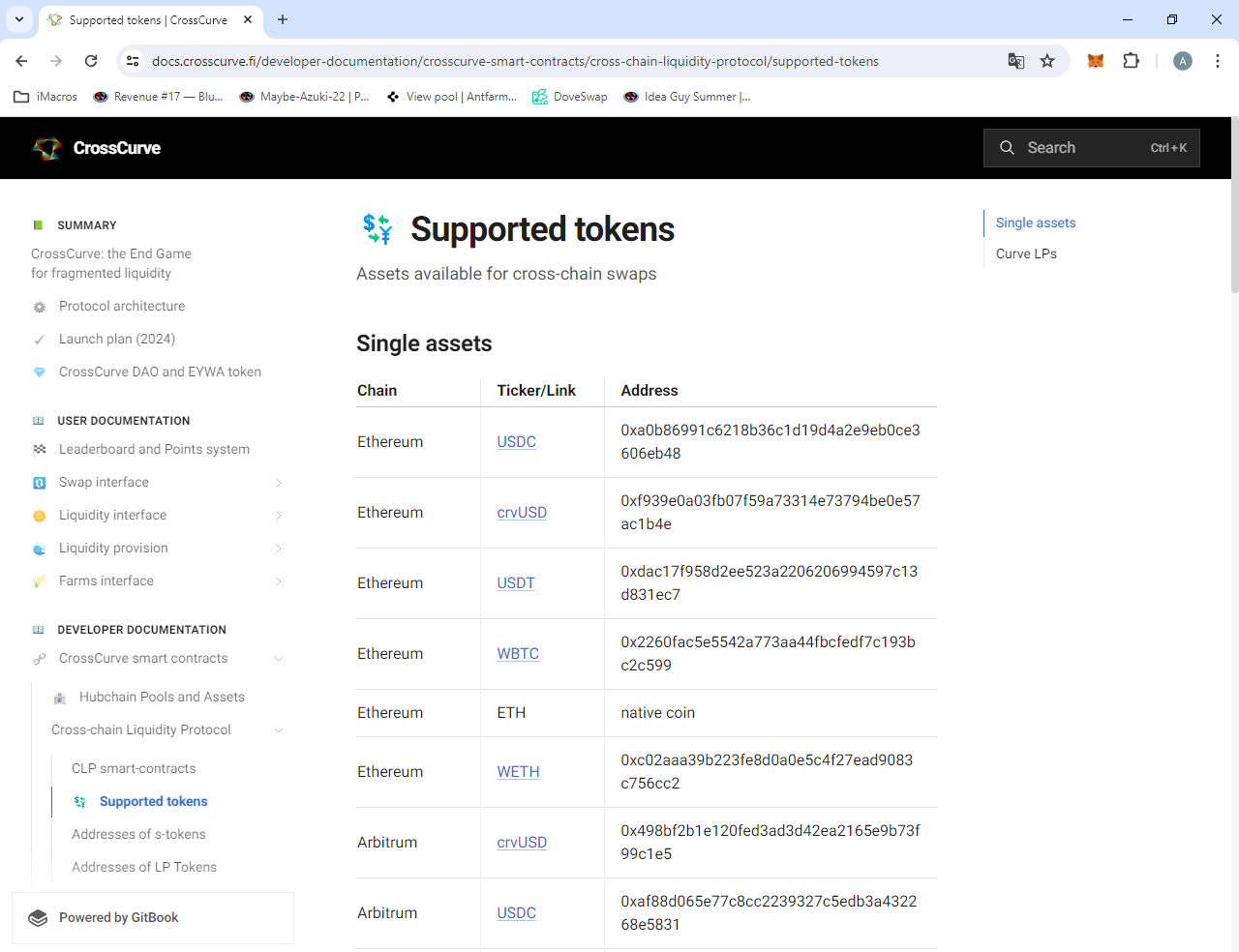The image size is (1239, 952).
Task: Open the Idea Guy Summer bookmark
Action: [x=687, y=97]
